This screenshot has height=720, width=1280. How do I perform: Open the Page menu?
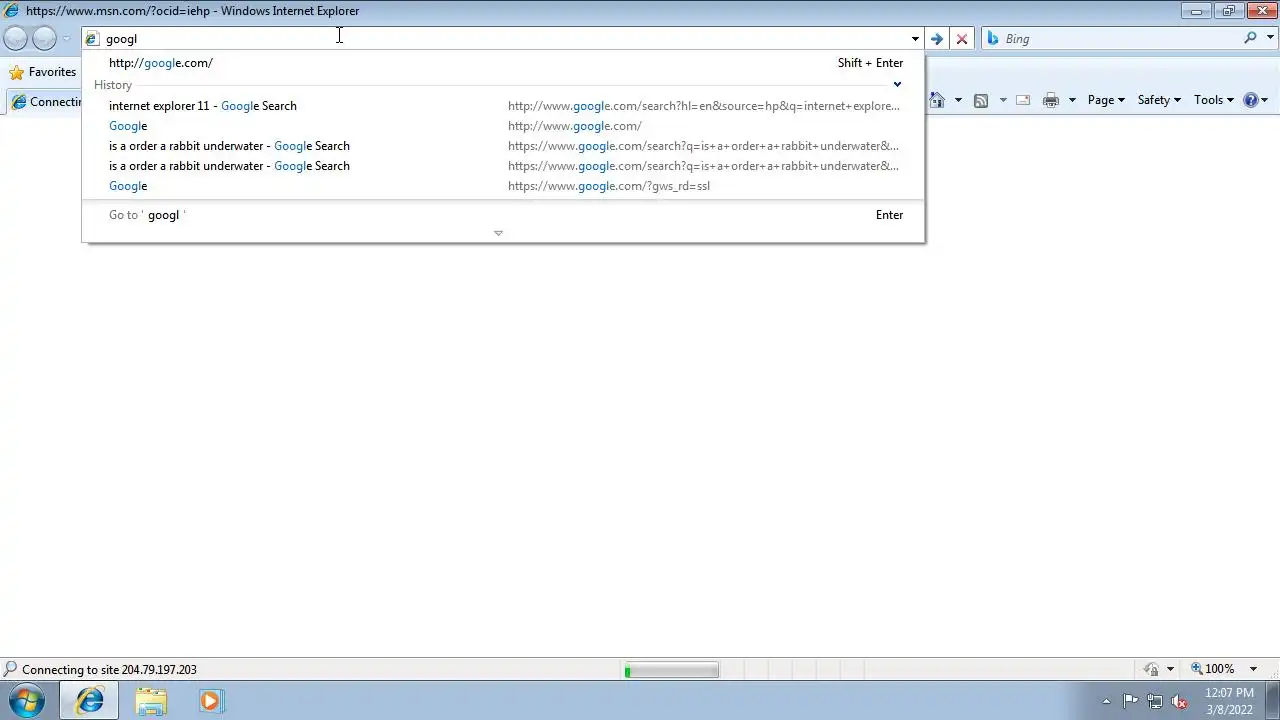(1106, 100)
